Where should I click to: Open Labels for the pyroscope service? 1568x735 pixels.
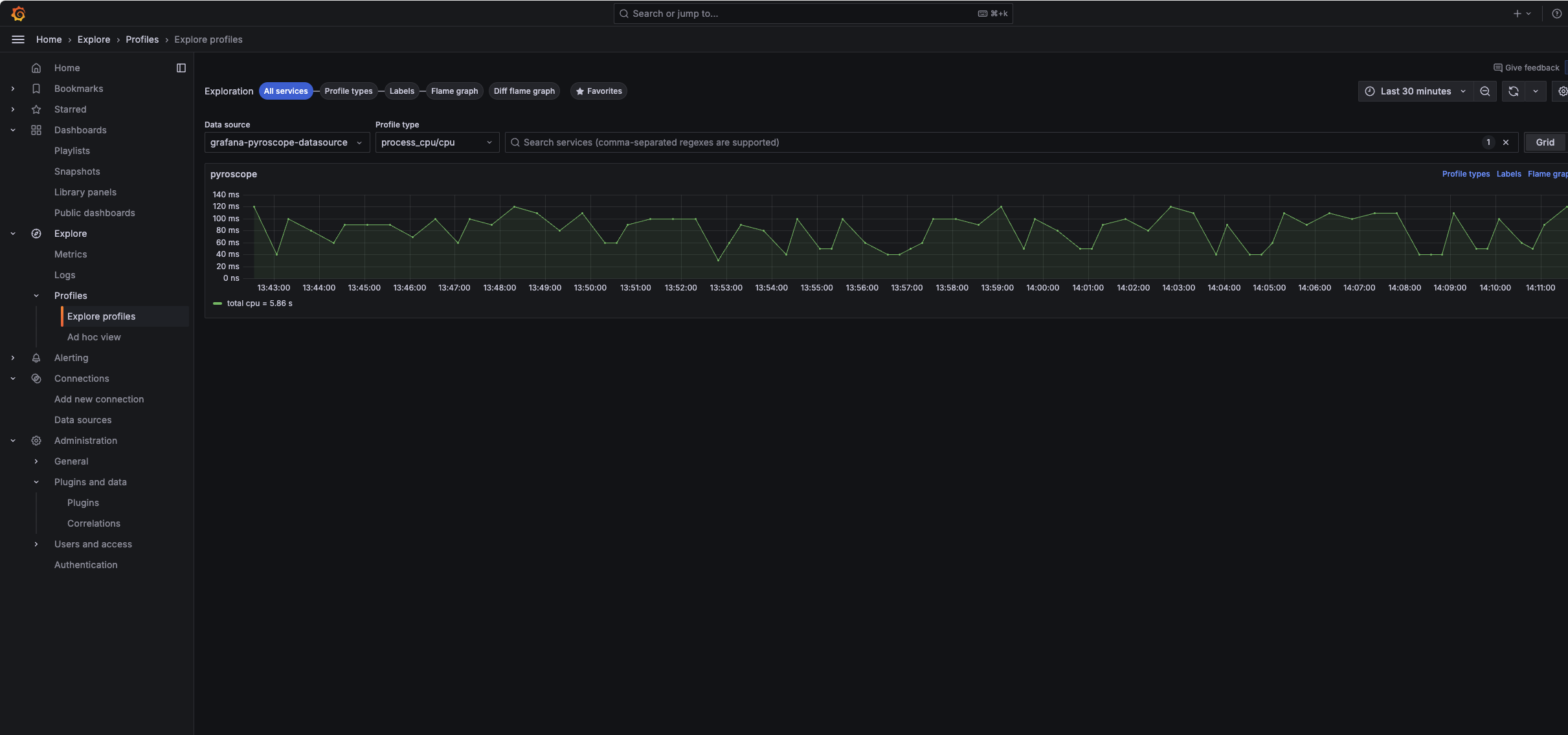(x=1508, y=174)
